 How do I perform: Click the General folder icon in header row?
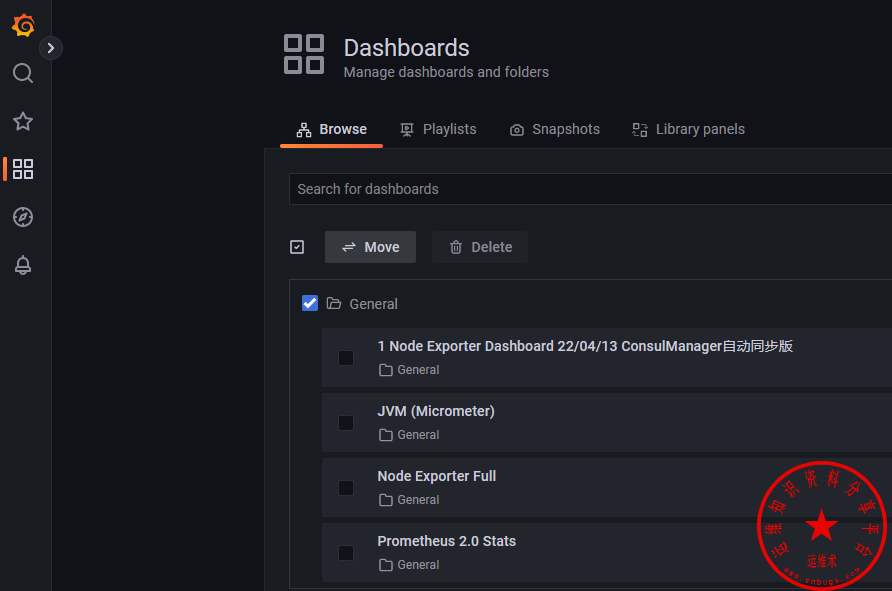[x=334, y=304]
